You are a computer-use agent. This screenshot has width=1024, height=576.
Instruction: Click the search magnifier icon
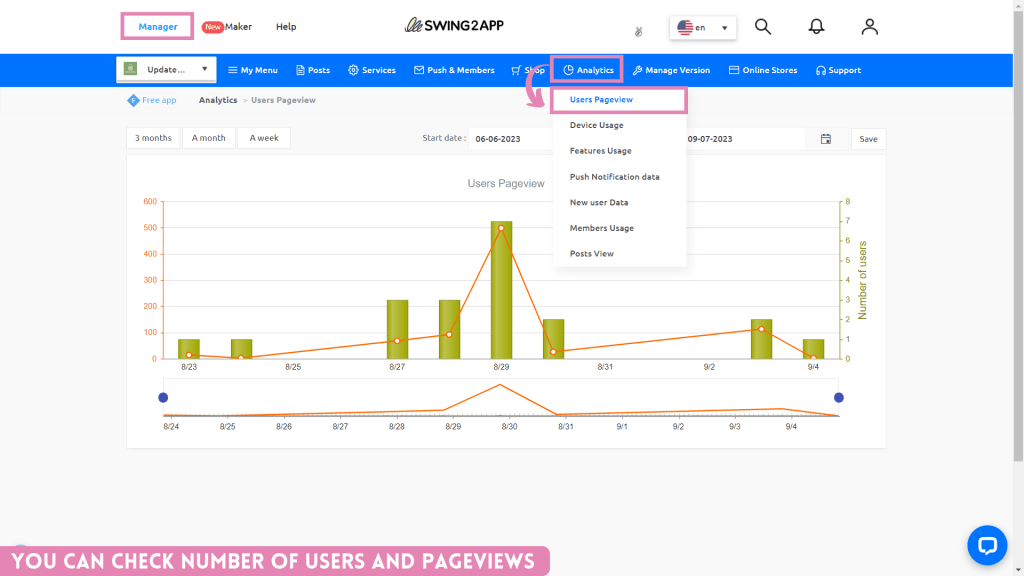[x=763, y=27]
